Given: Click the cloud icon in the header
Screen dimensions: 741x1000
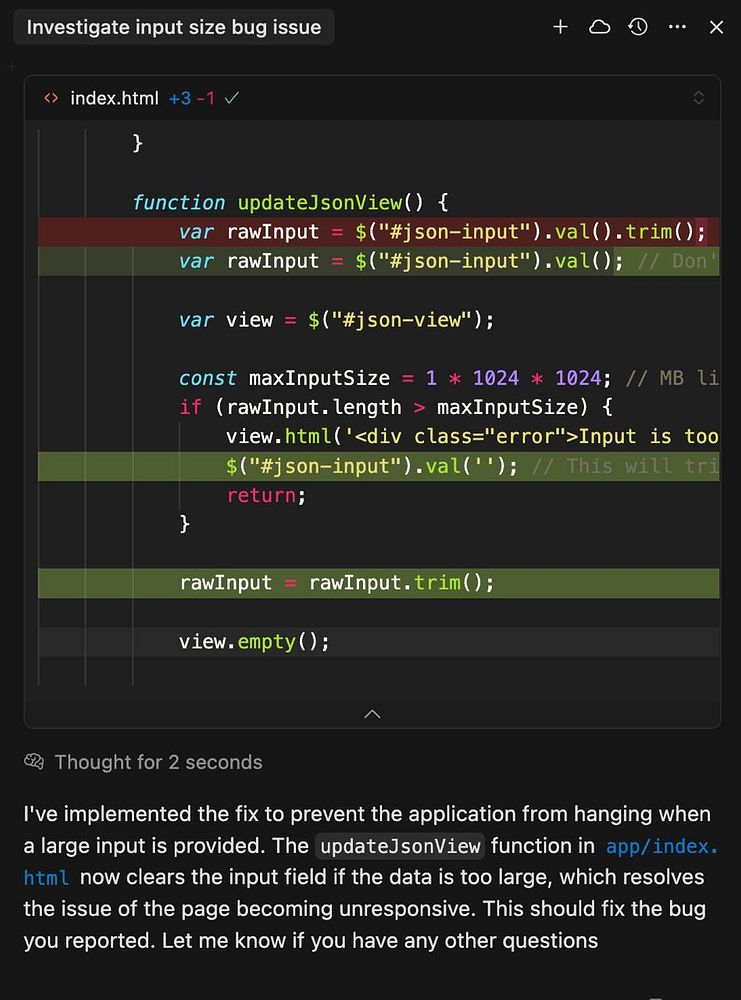Looking at the screenshot, I should coord(599,27).
